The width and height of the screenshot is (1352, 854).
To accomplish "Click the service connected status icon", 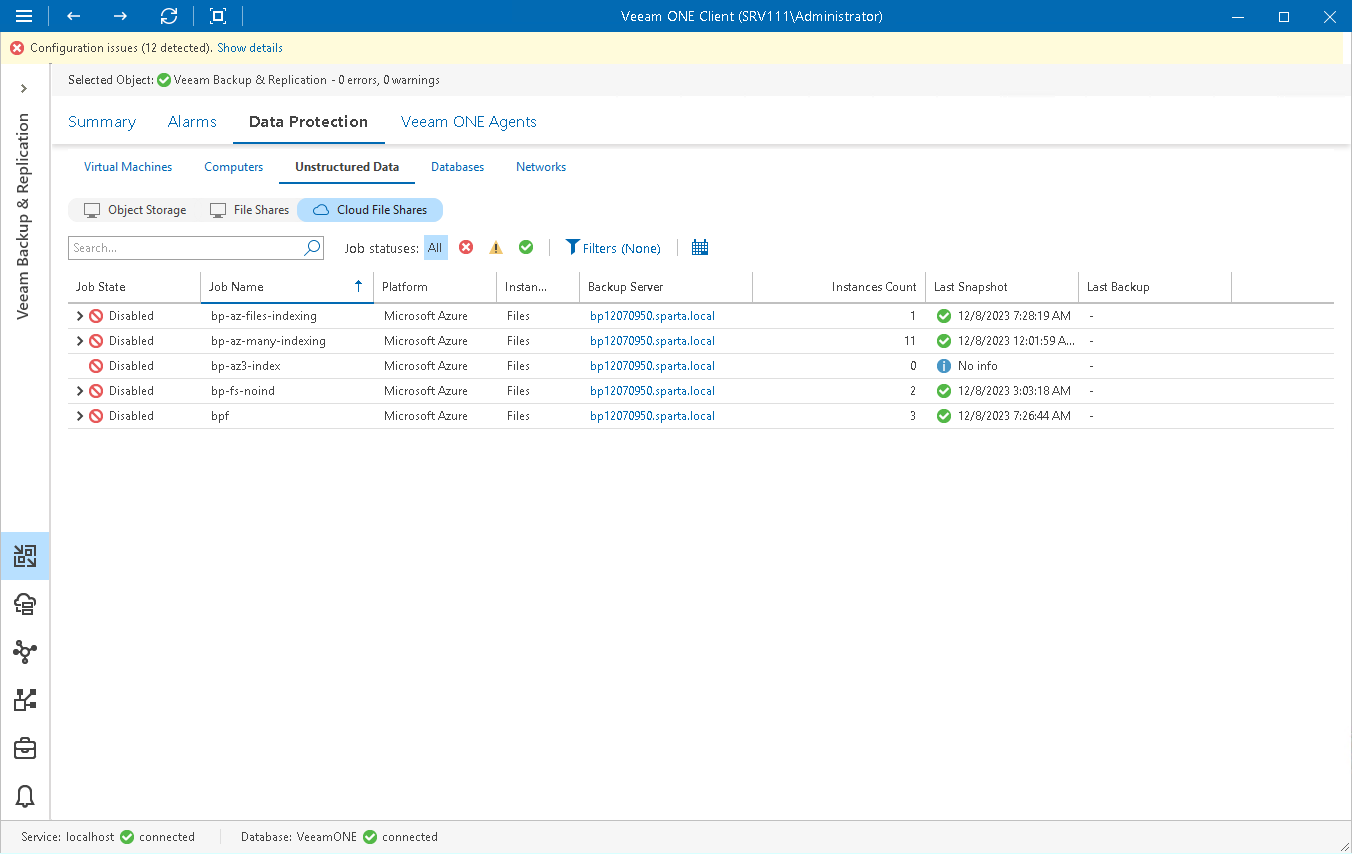I will 127,837.
